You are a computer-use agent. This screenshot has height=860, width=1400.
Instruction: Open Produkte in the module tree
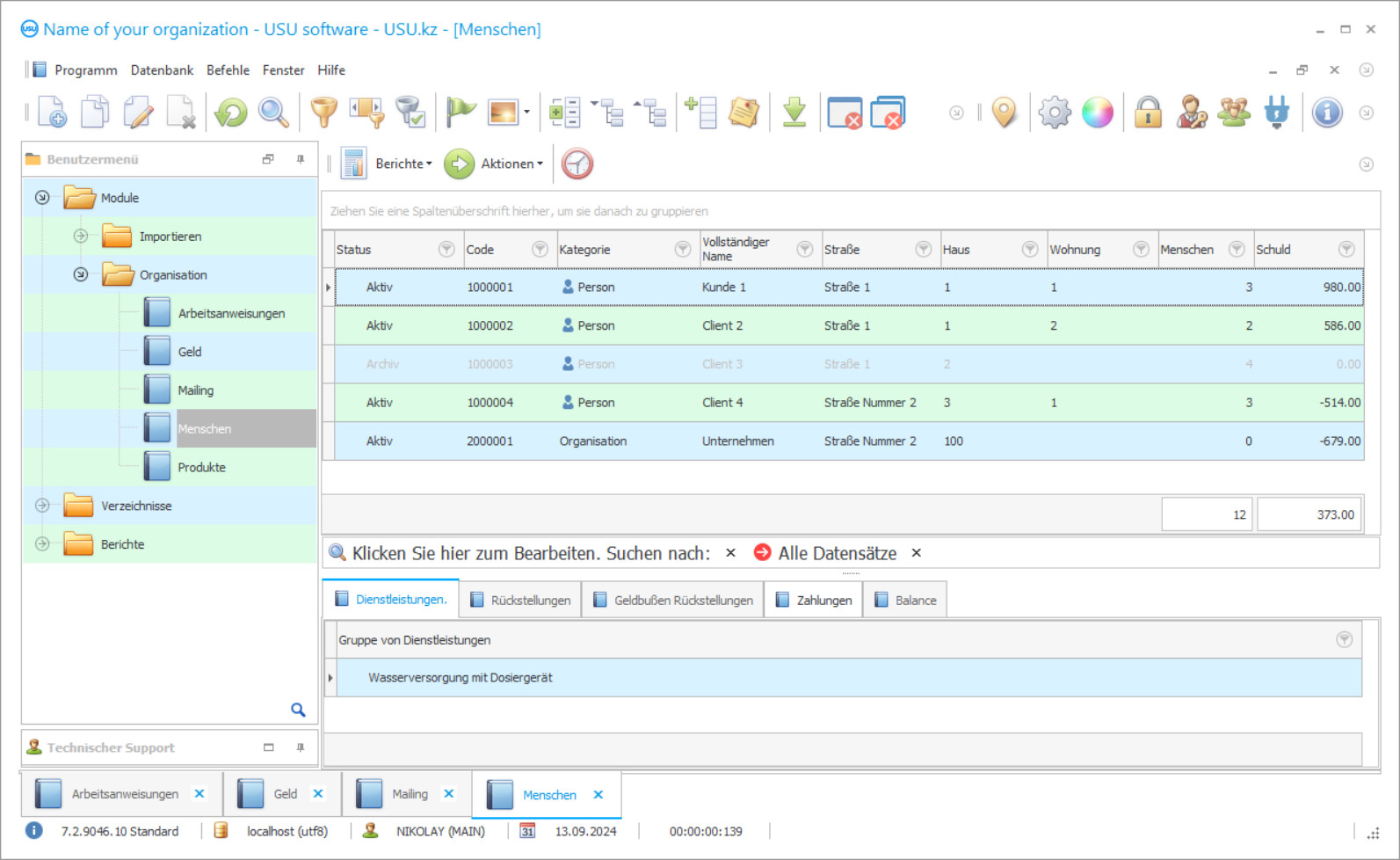coord(201,467)
